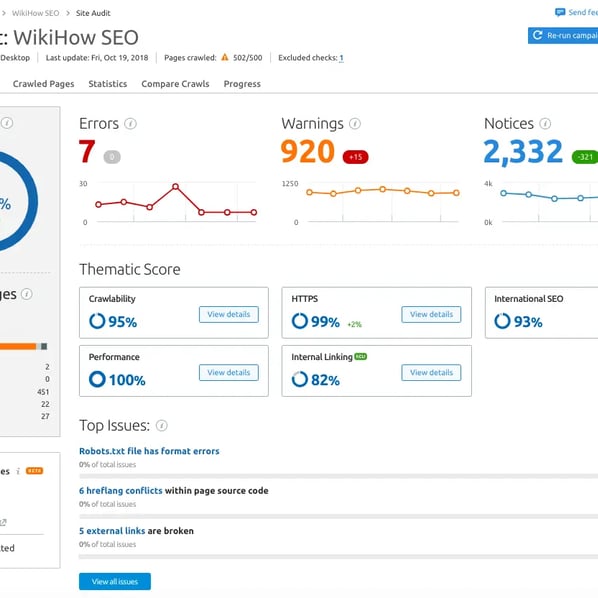Click the Notices count 2,332
This screenshot has width=598, height=598.
point(523,153)
